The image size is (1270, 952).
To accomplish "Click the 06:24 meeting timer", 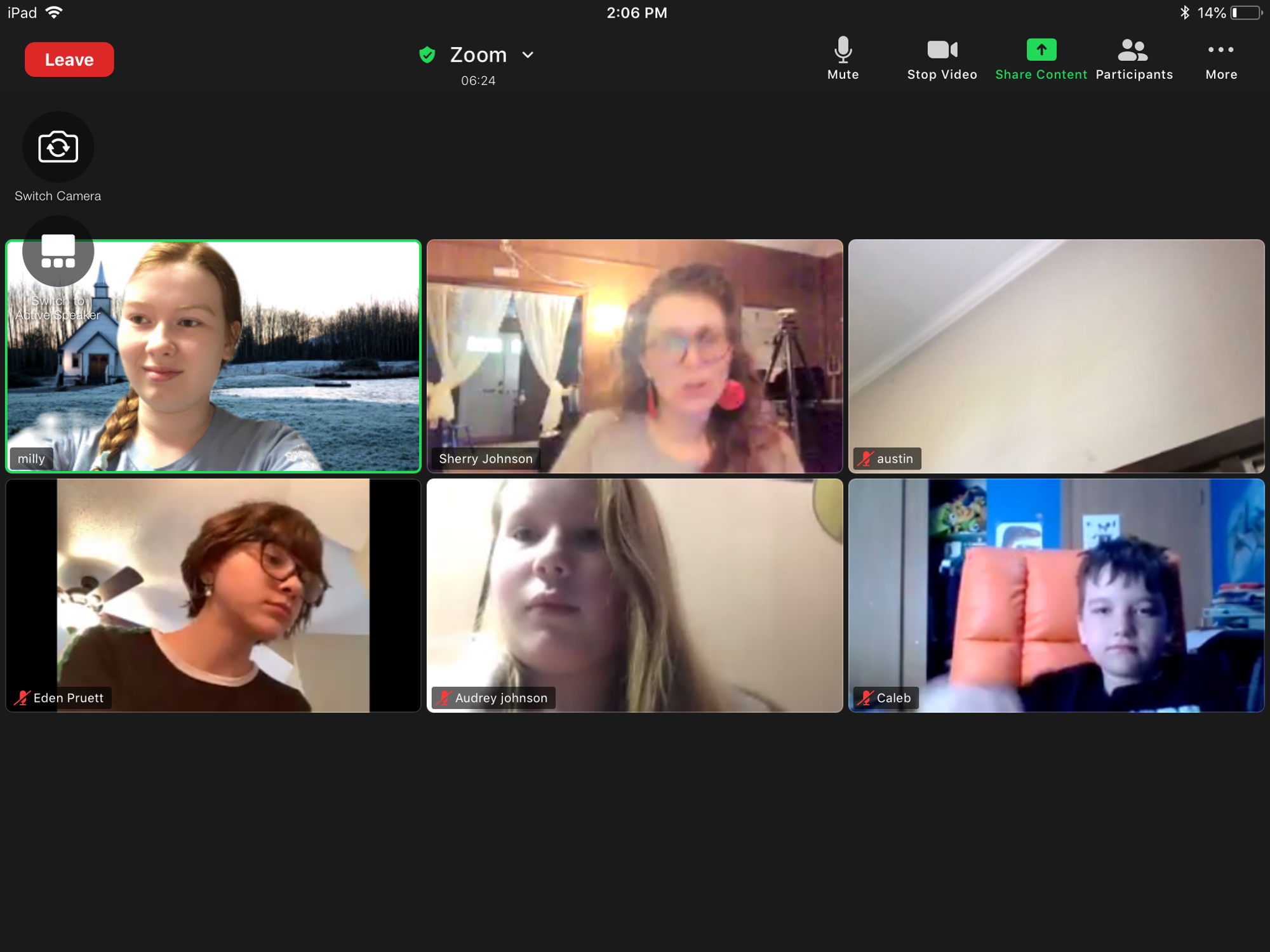I will tap(478, 81).
